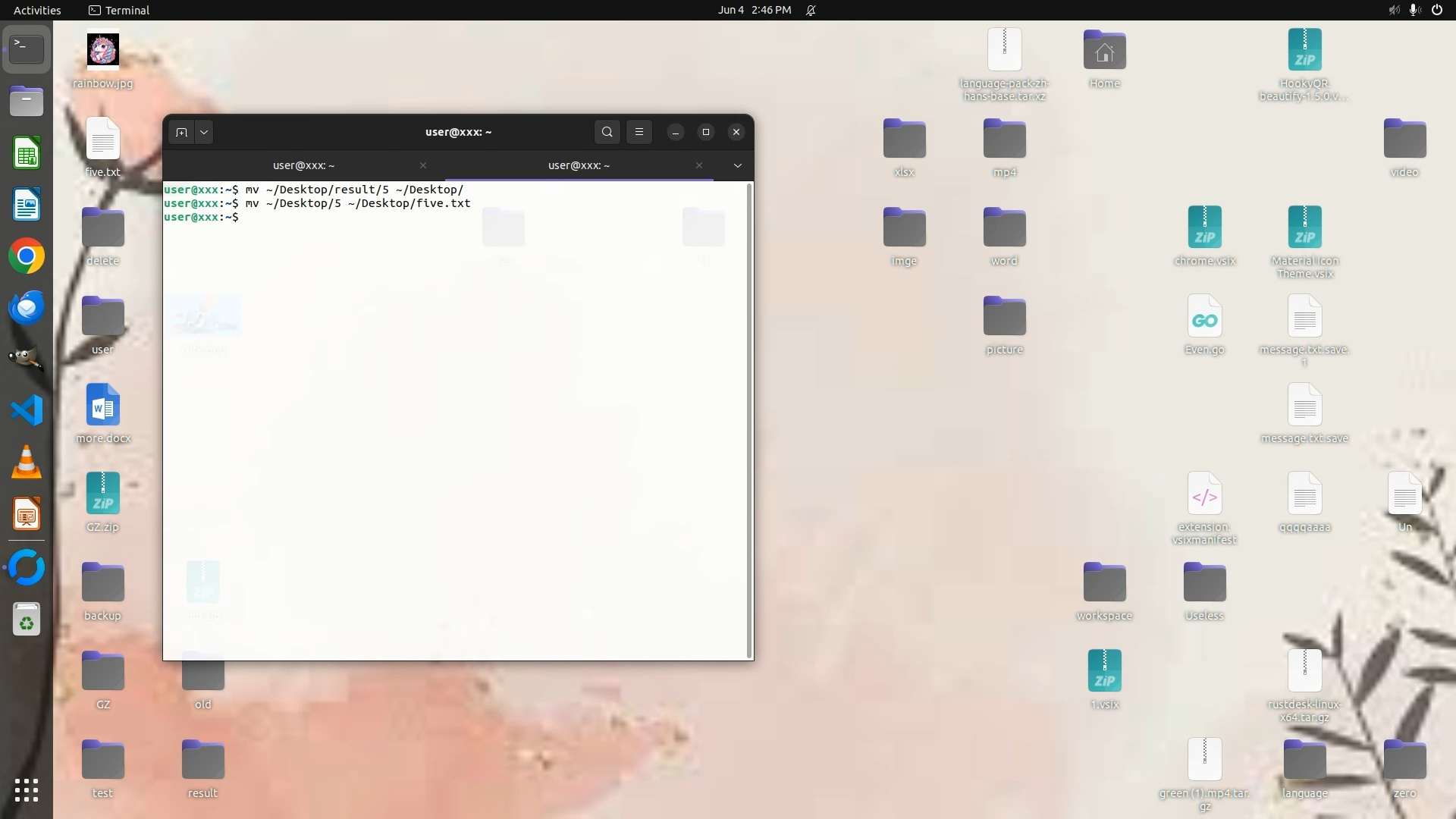
Task: Open Activities overview
Action: coord(37,10)
